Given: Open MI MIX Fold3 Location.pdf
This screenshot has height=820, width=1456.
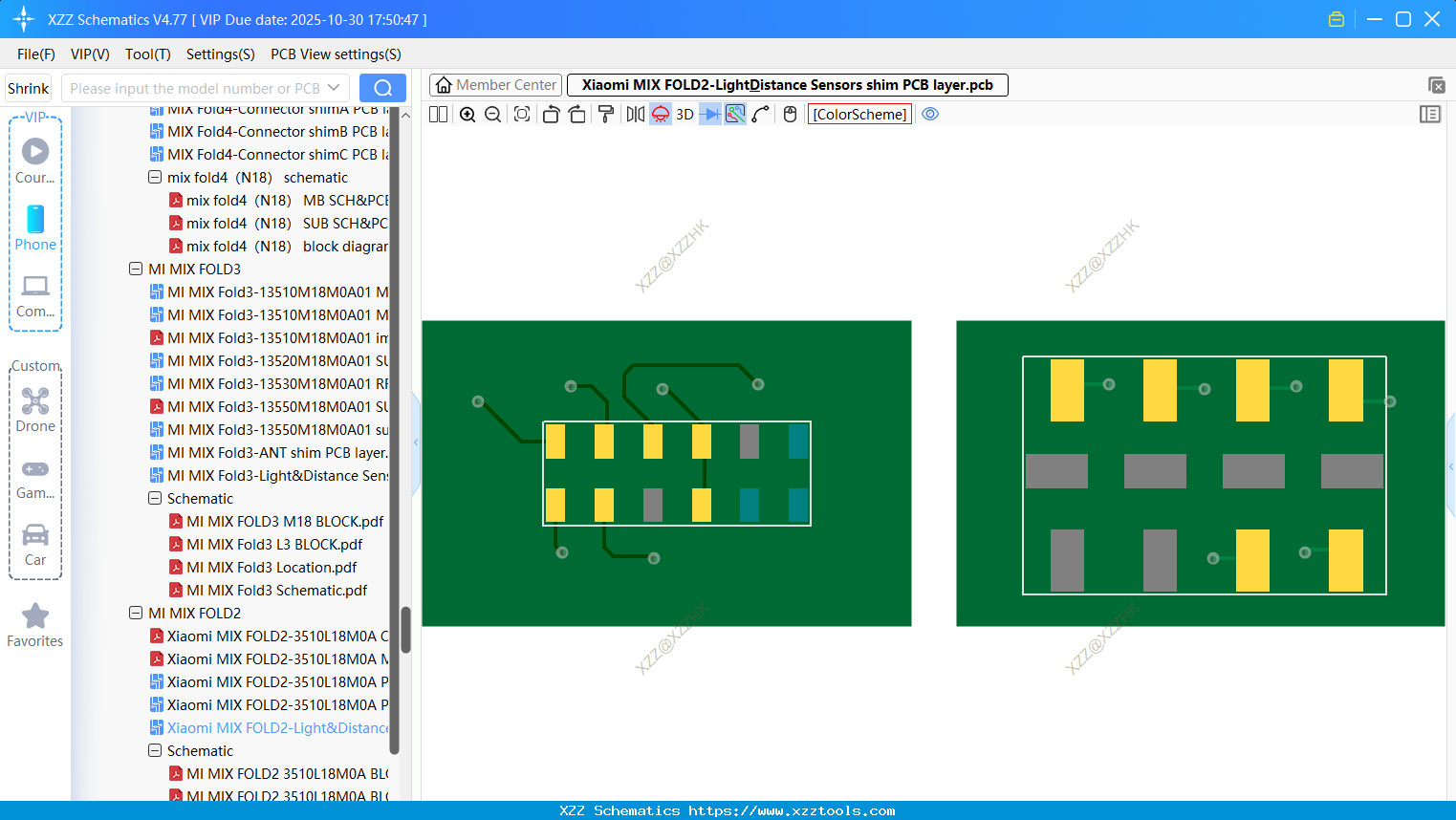Looking at the screenshot, I should pyautogui.click(x=263, y=568).
